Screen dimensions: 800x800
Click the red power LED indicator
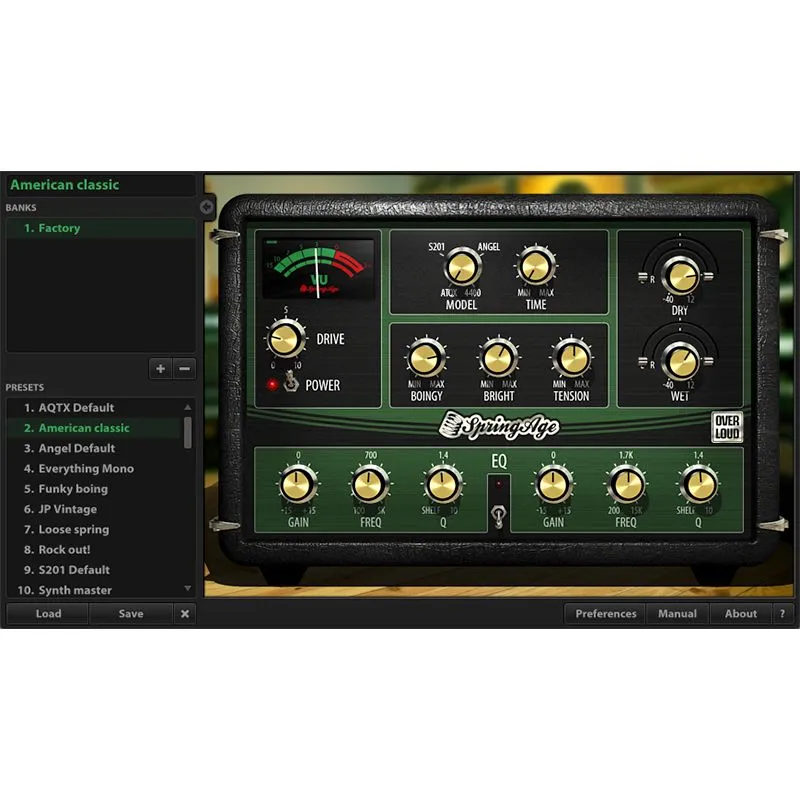pos(272,384)
